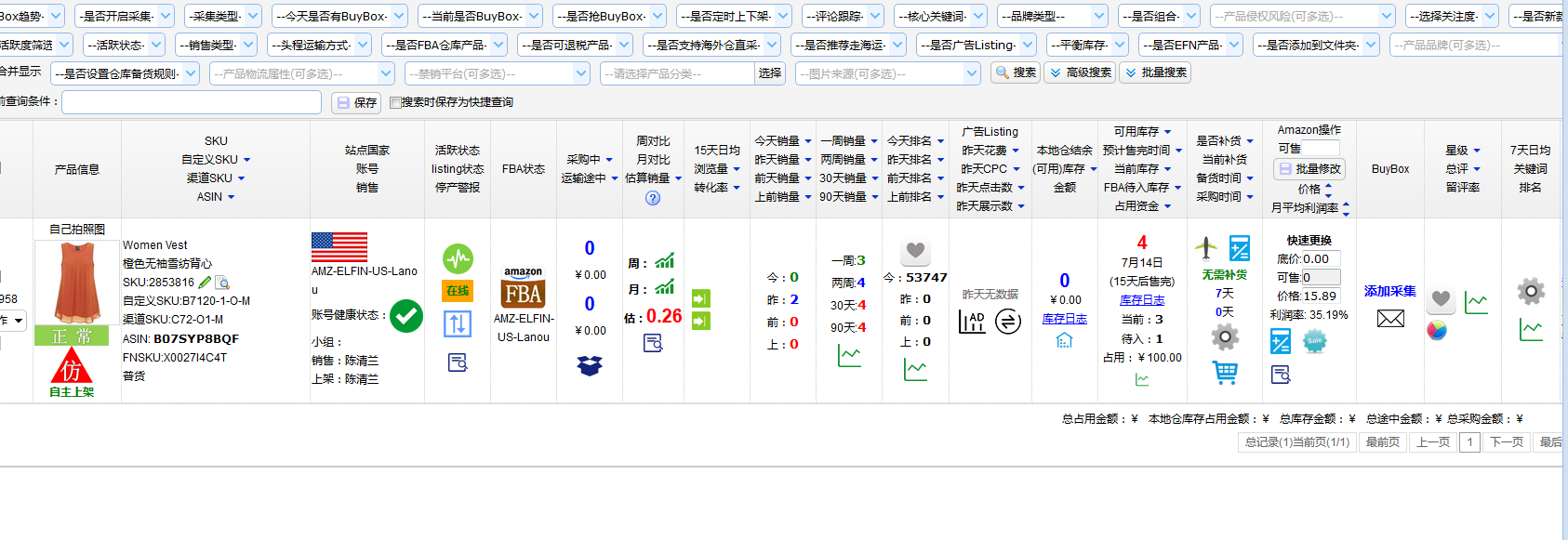1568x540 pixels.
Task: Click the blue warehouse building icon
Action: coord(1065,340)
